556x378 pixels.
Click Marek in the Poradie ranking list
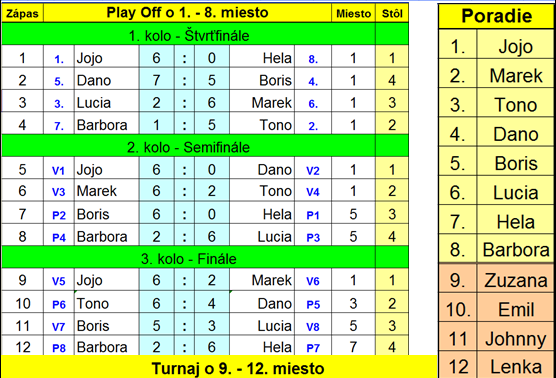tap(516, 76)
